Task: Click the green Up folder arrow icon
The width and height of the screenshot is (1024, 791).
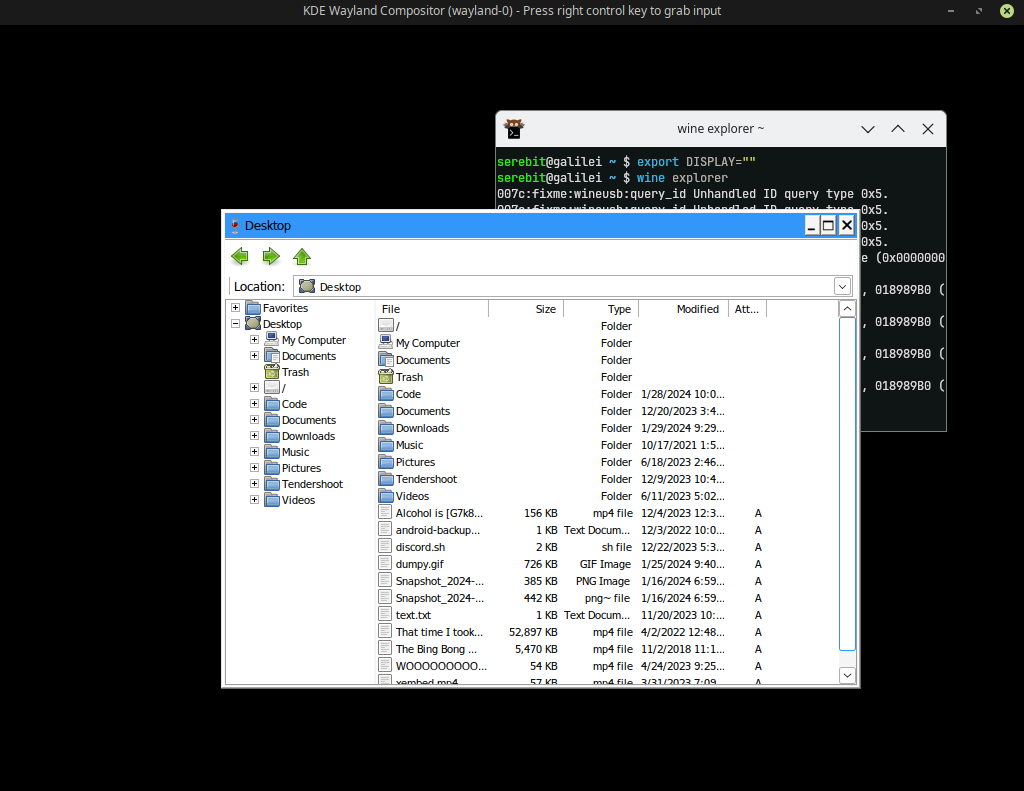Action: click(302, 257)
